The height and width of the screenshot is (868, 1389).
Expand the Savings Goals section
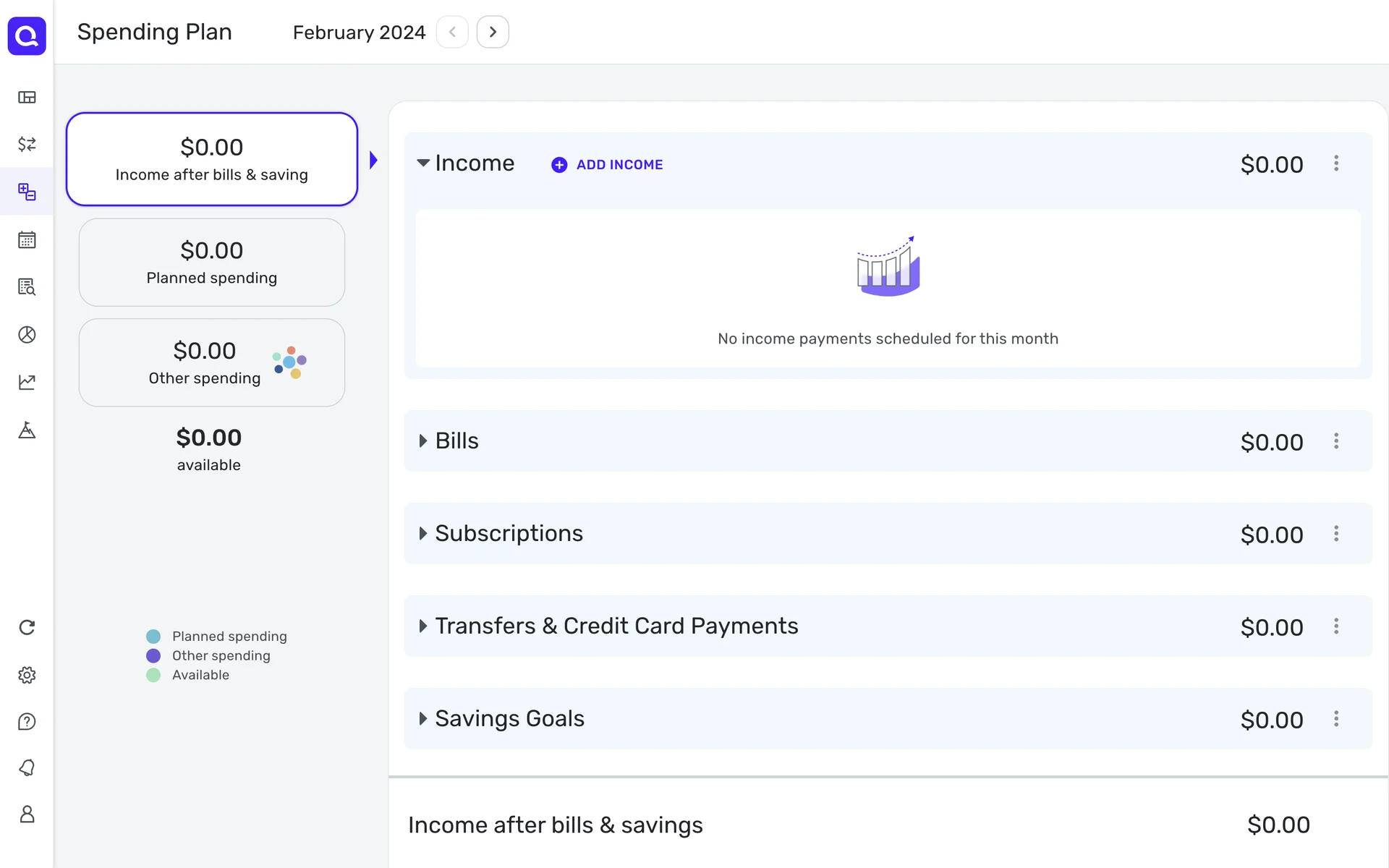tap(423, 718)
